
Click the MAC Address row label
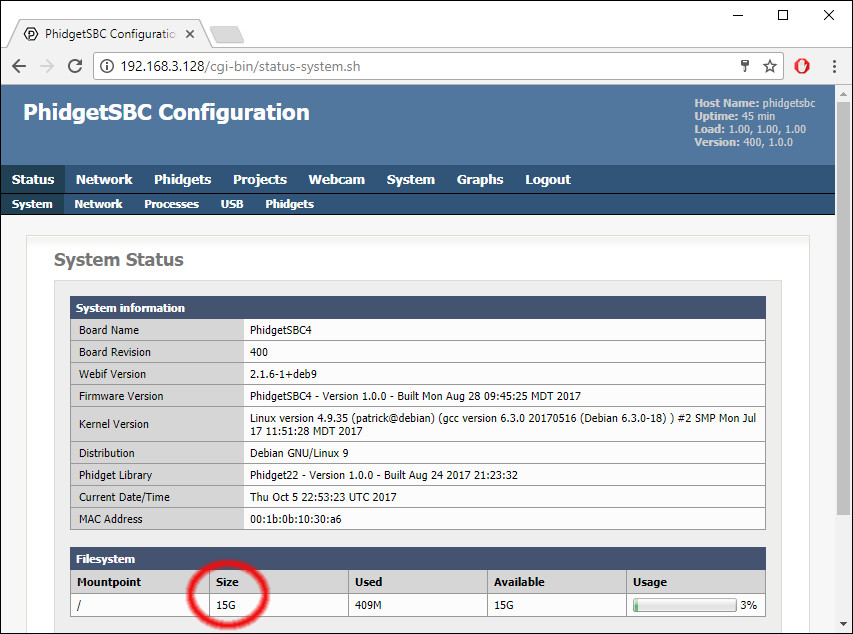110,519
